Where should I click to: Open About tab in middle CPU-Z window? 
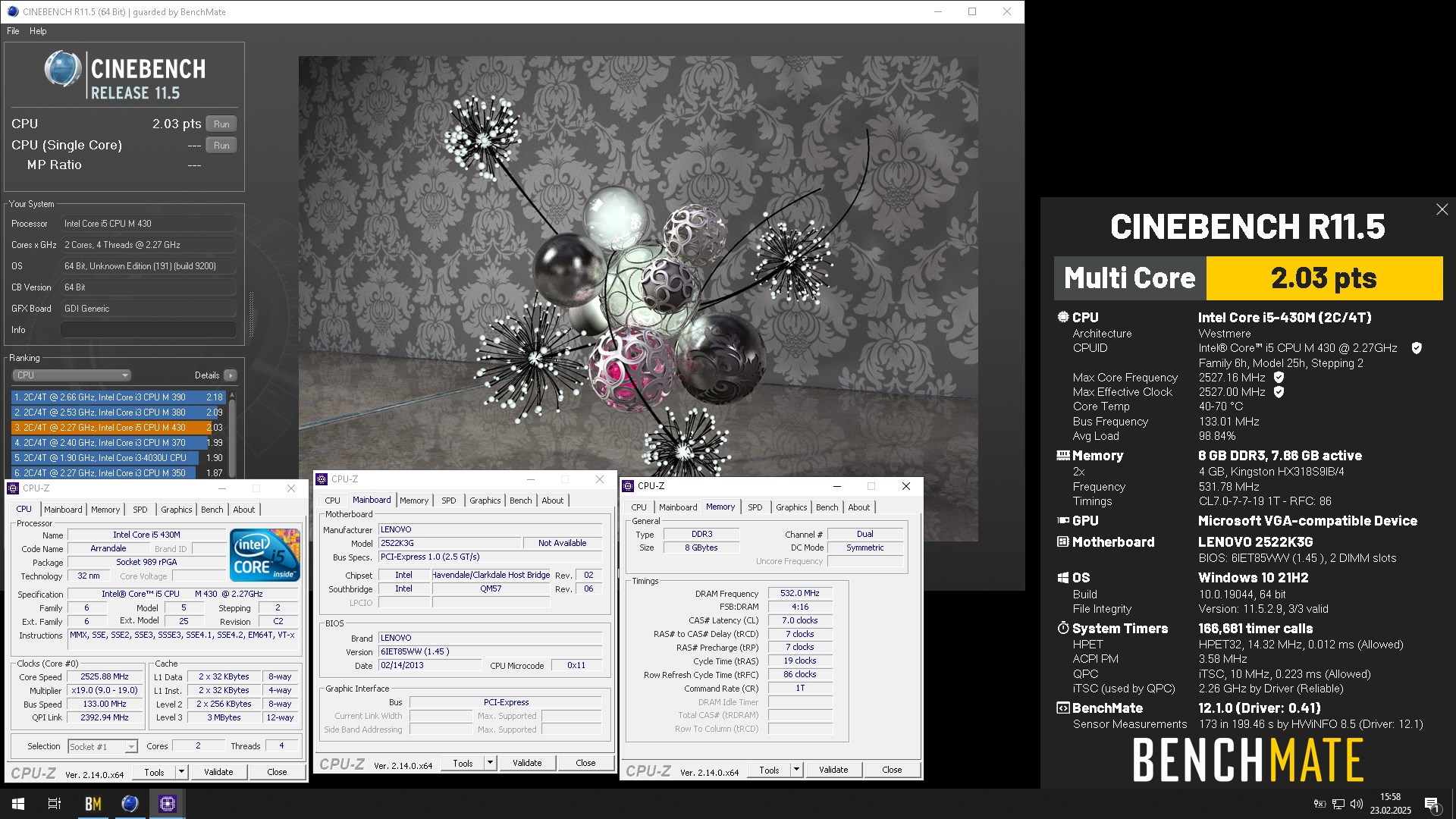[x=553, y=500]
